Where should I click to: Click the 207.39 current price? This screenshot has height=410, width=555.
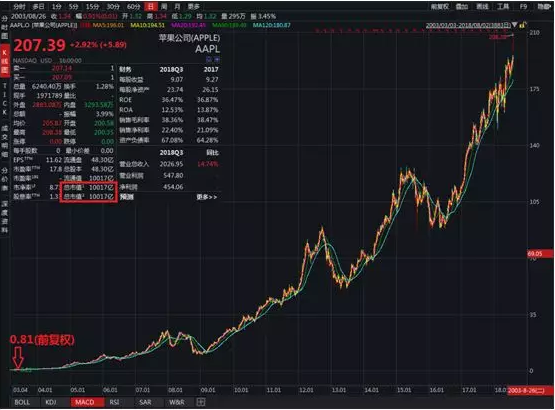[x=40, y=45]
